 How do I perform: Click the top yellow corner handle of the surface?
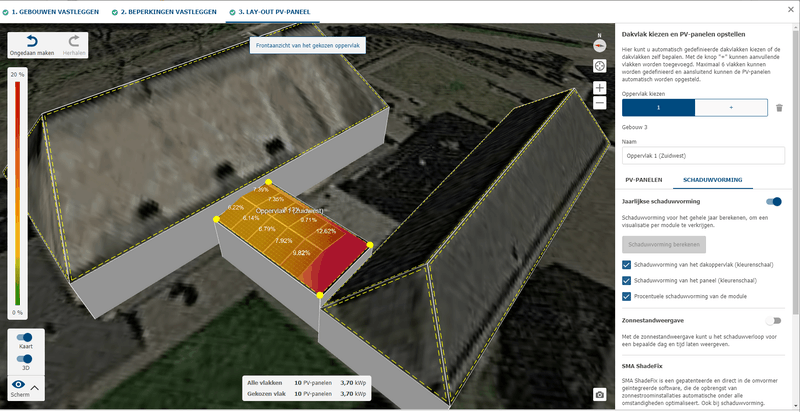[268, 182]
